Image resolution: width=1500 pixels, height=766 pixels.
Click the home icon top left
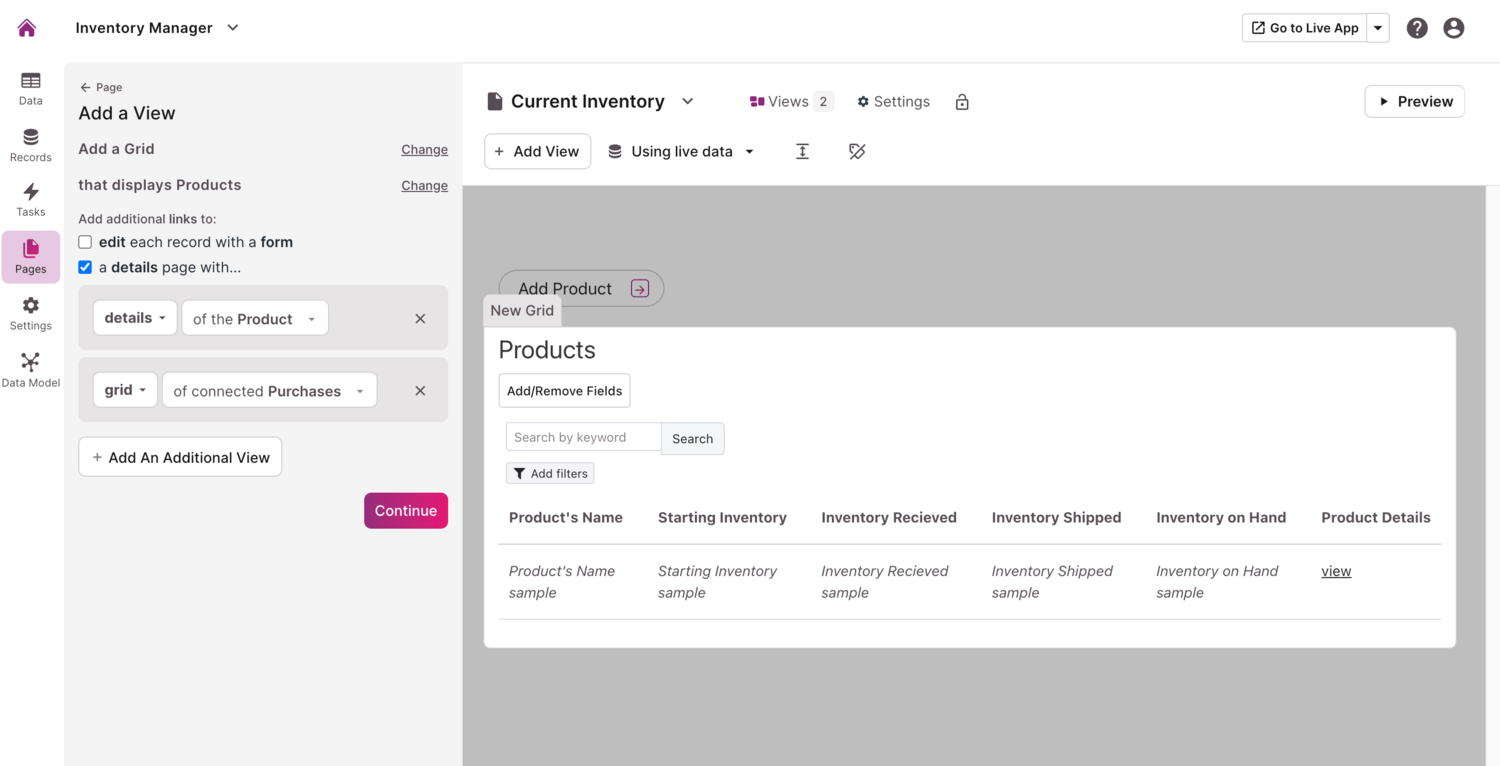27,27
